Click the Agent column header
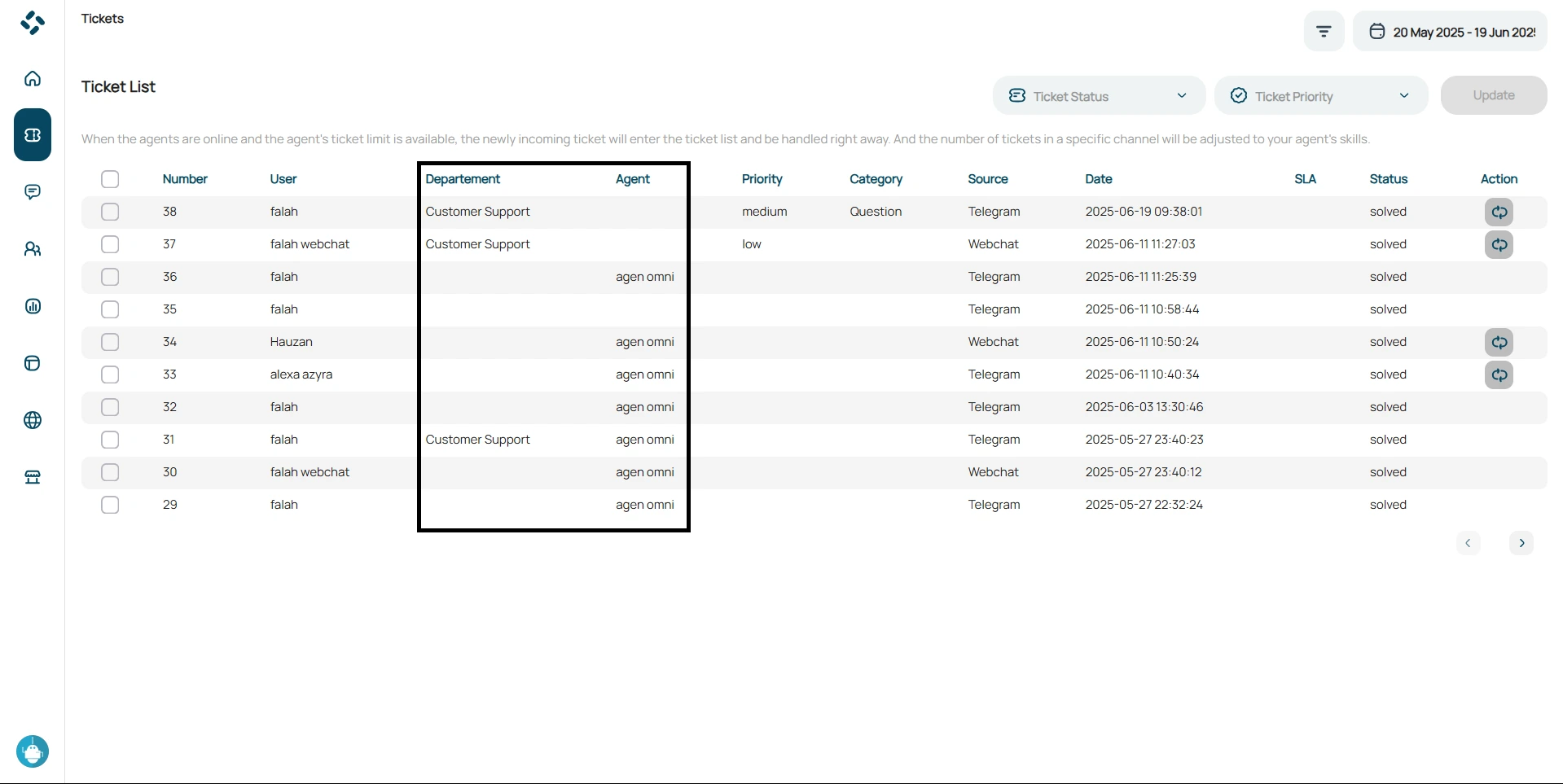Viewport: 1563px width, 784px height. click(x=633, y=179)
